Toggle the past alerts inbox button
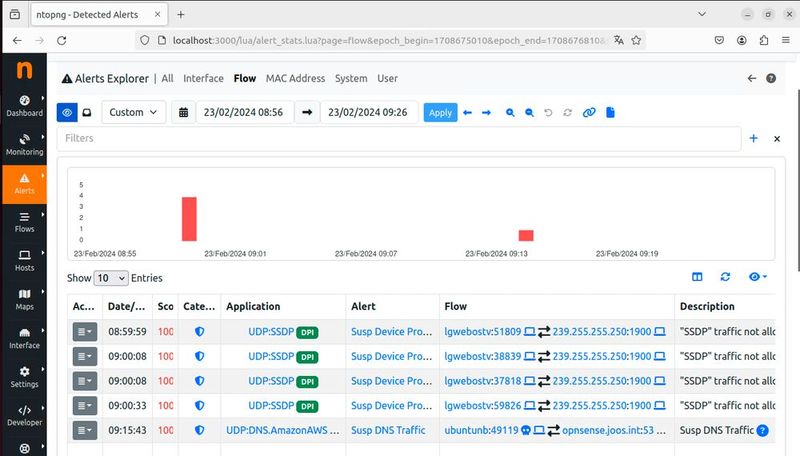Image resolution: width=800 pixels, height=456 pixels. [87, 113]
